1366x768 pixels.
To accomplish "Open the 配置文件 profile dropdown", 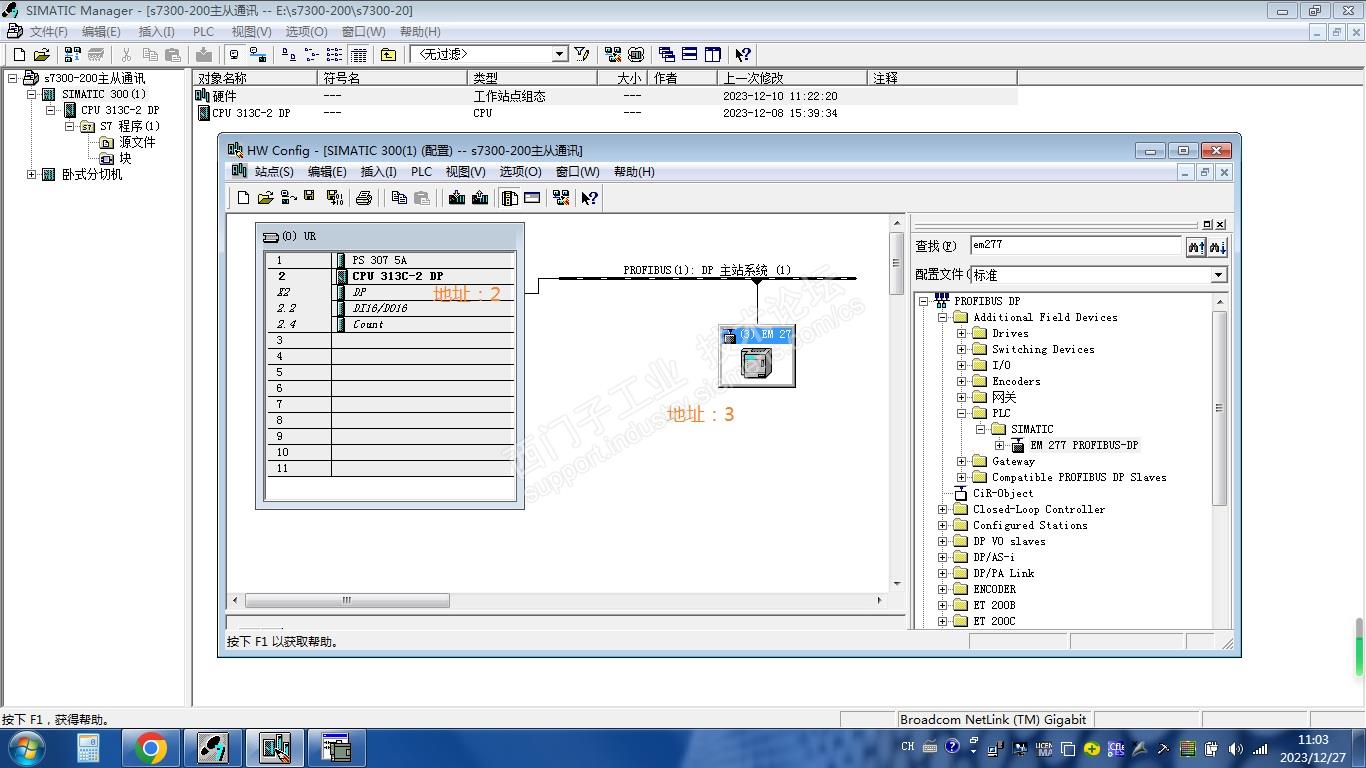I will 1219,275.
